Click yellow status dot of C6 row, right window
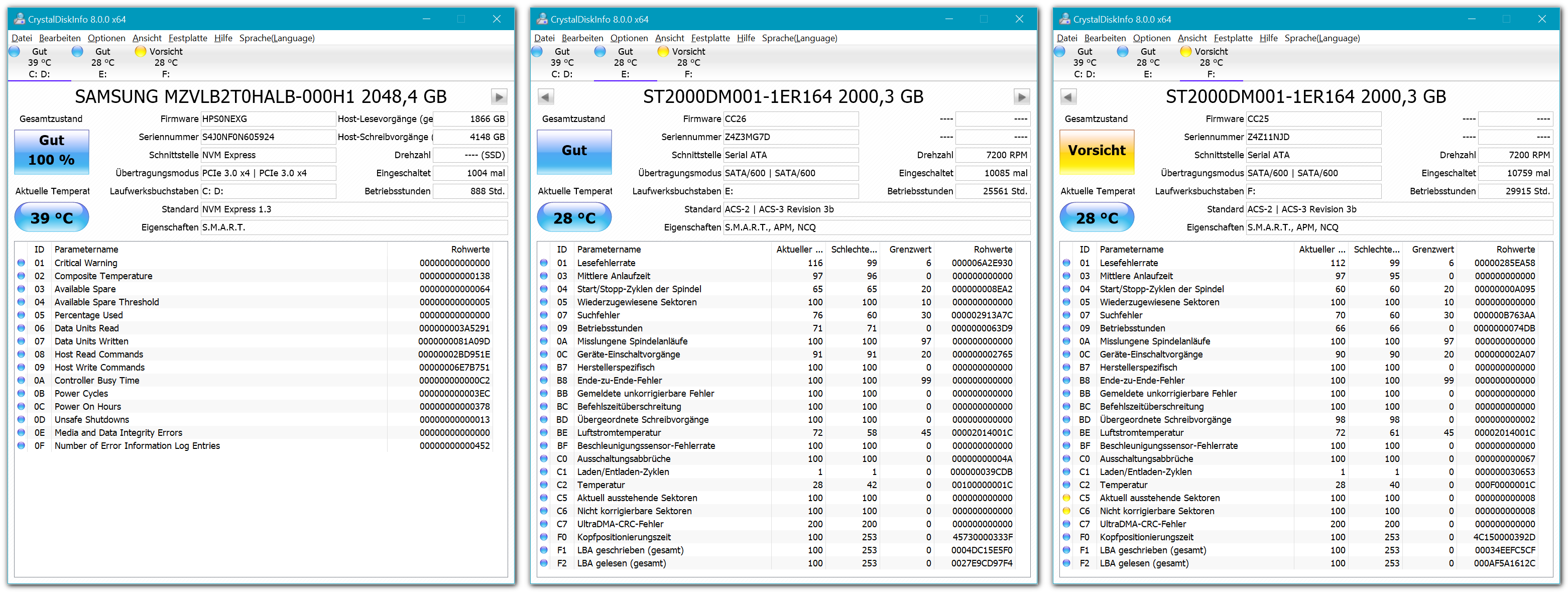1568x592 pixels. [1066, 511]
